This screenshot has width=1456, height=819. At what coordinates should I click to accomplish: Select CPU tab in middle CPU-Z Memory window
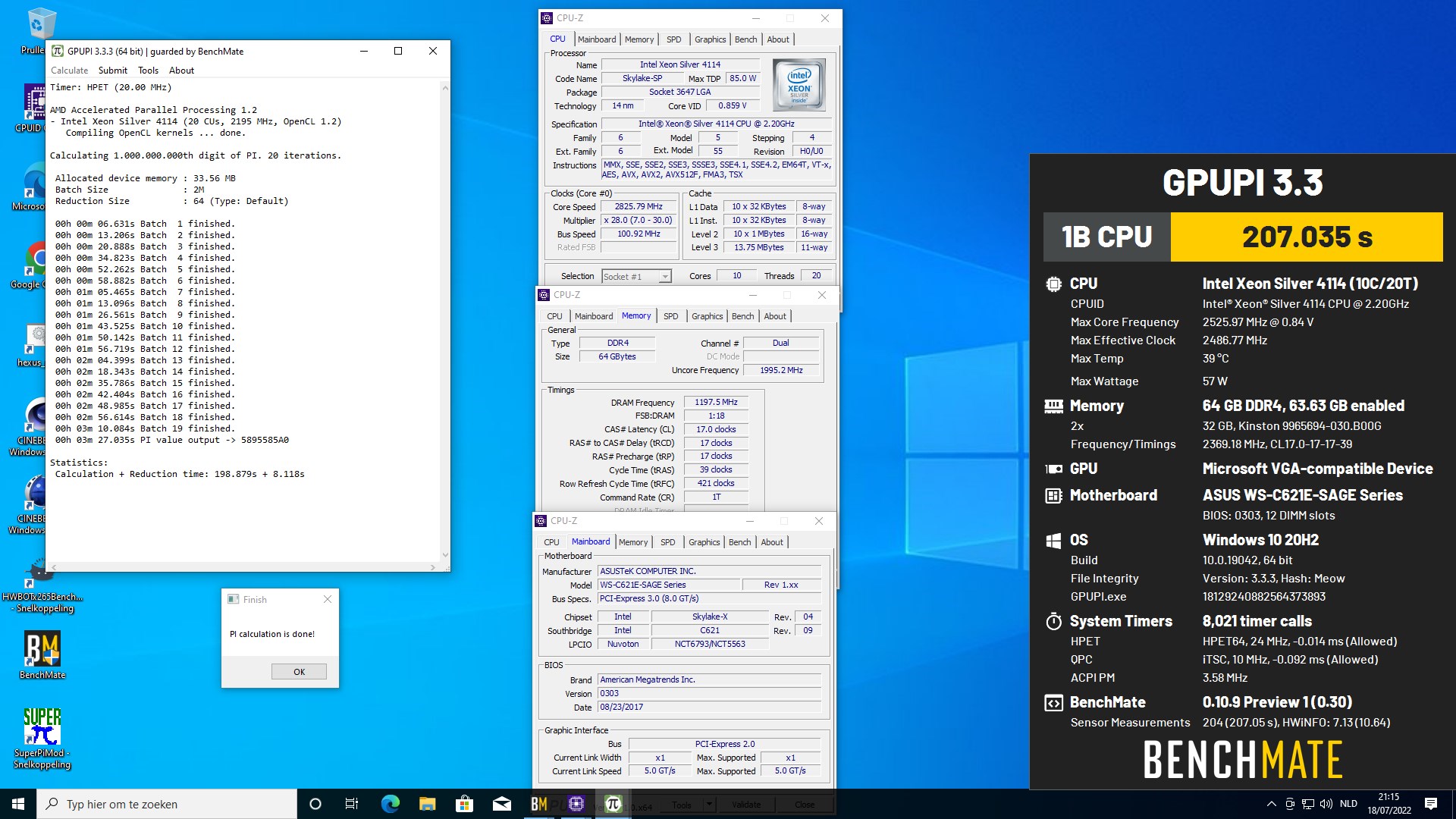click(554, 316)
